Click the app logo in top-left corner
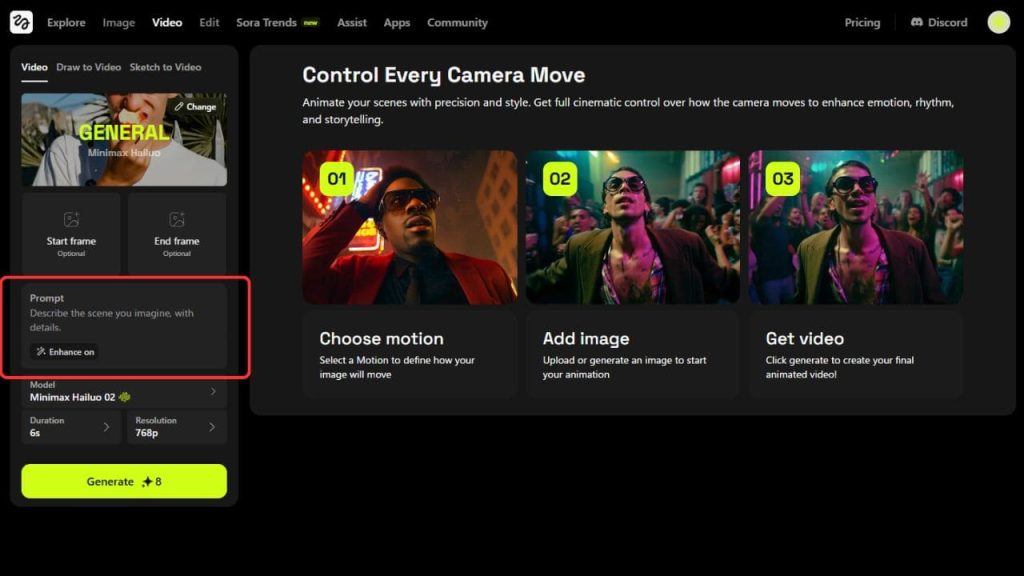Viewport: 1024px width, 576px height. coord(21,22)
